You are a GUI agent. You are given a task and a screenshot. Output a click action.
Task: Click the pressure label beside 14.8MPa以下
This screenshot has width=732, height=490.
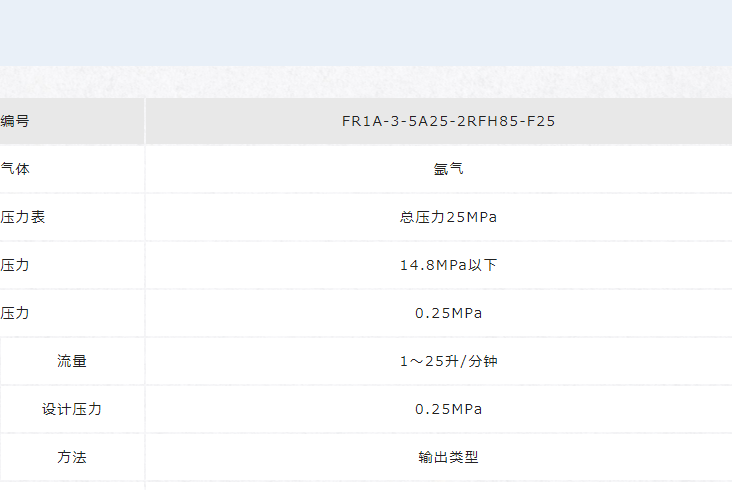coord(15,265)
